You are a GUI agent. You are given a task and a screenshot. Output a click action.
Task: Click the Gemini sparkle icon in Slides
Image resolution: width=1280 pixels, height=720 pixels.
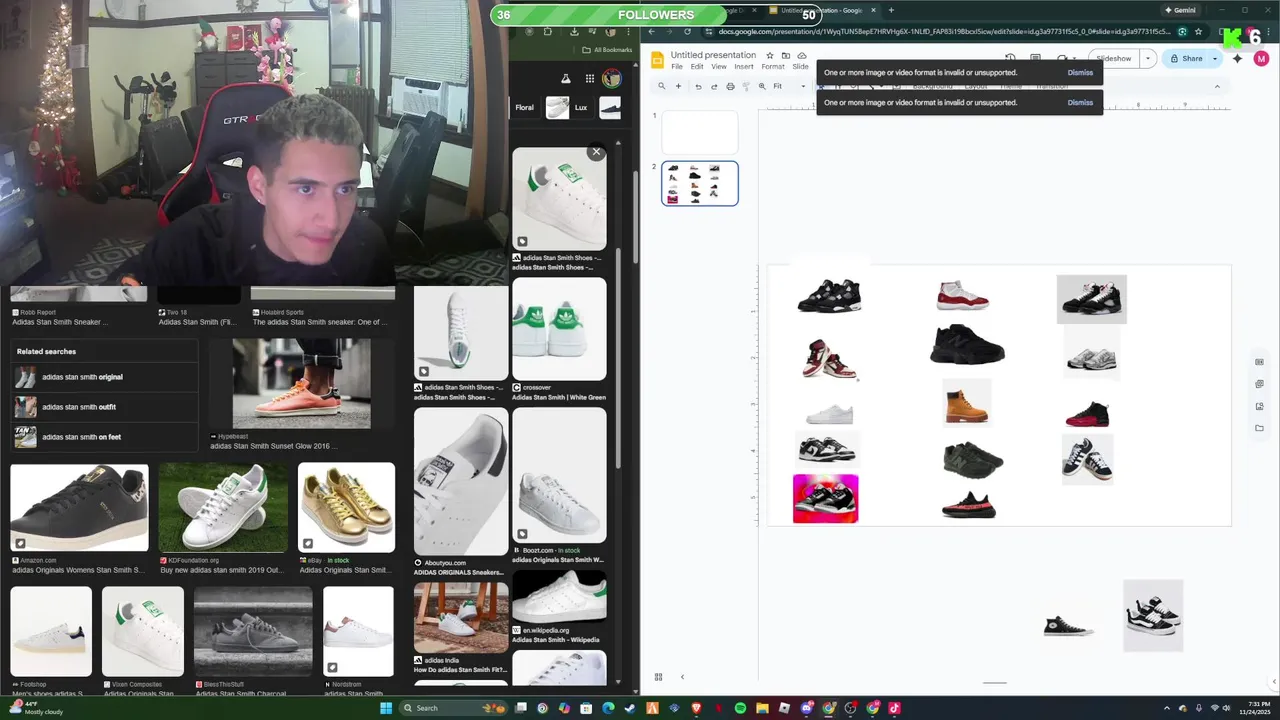pyautogui.click(x=1238, y=59)
